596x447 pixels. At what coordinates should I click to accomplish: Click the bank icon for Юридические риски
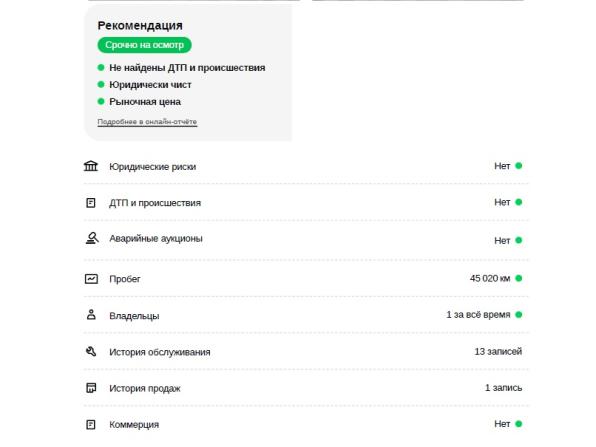point(91,166)
